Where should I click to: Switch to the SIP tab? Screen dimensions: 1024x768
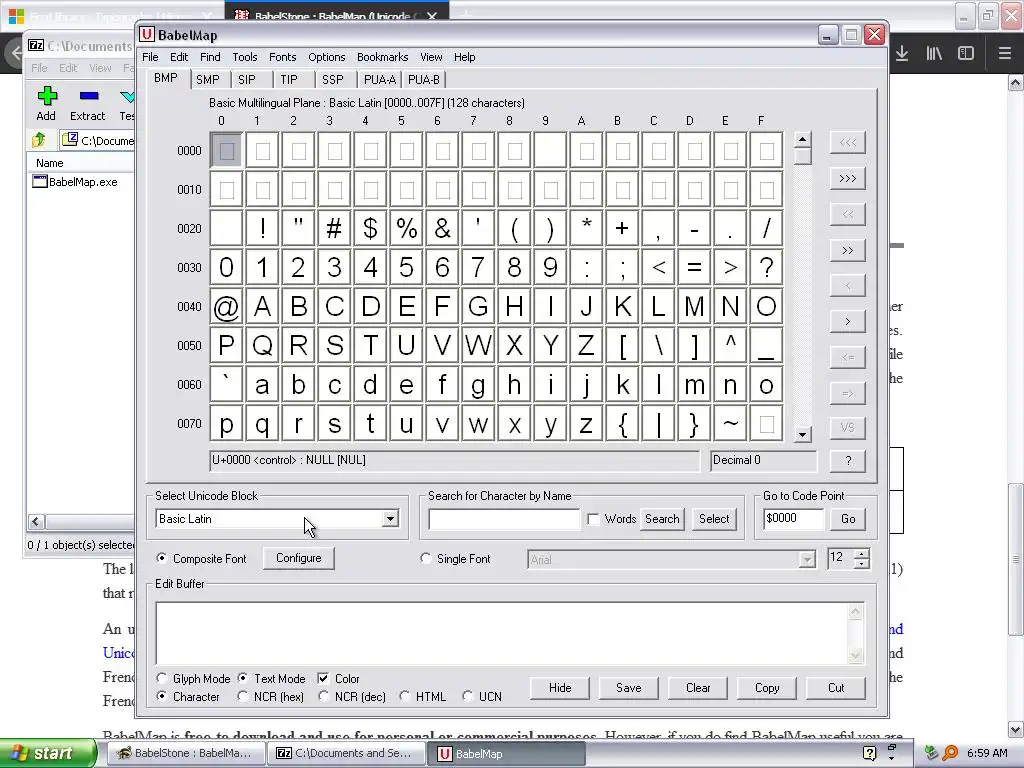[x=246, y=80]
